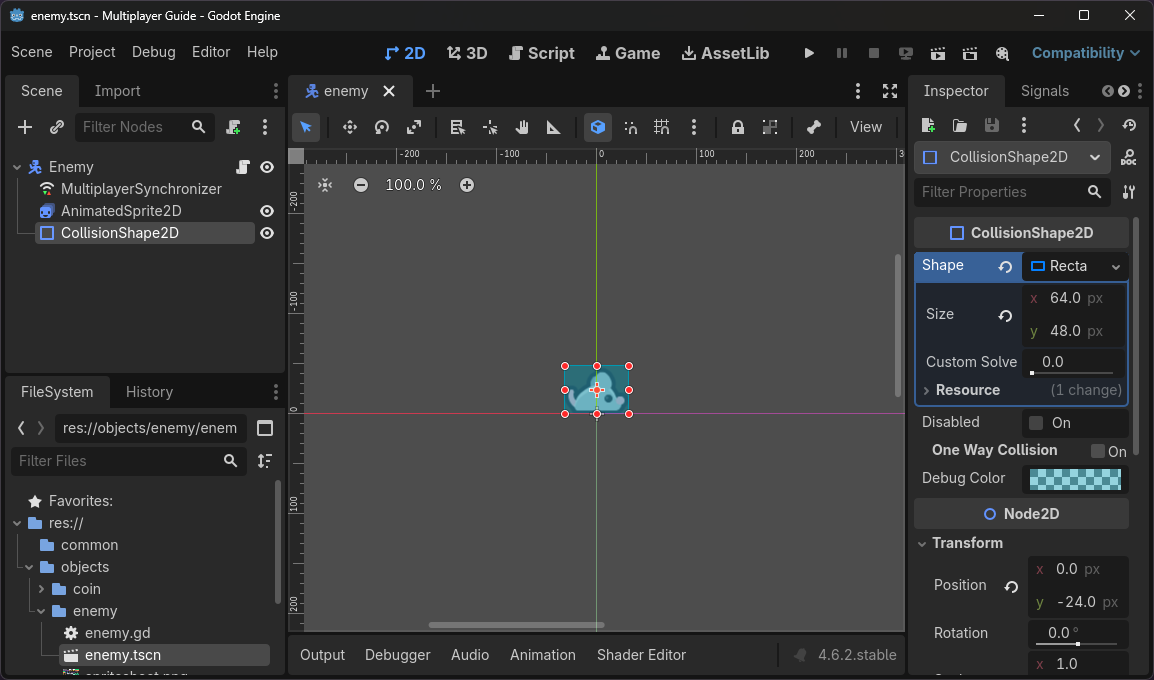The height and width of the screenshot is (680, 1154).
Task: Switch to the Import tab
Action: [x=117, y=91]
